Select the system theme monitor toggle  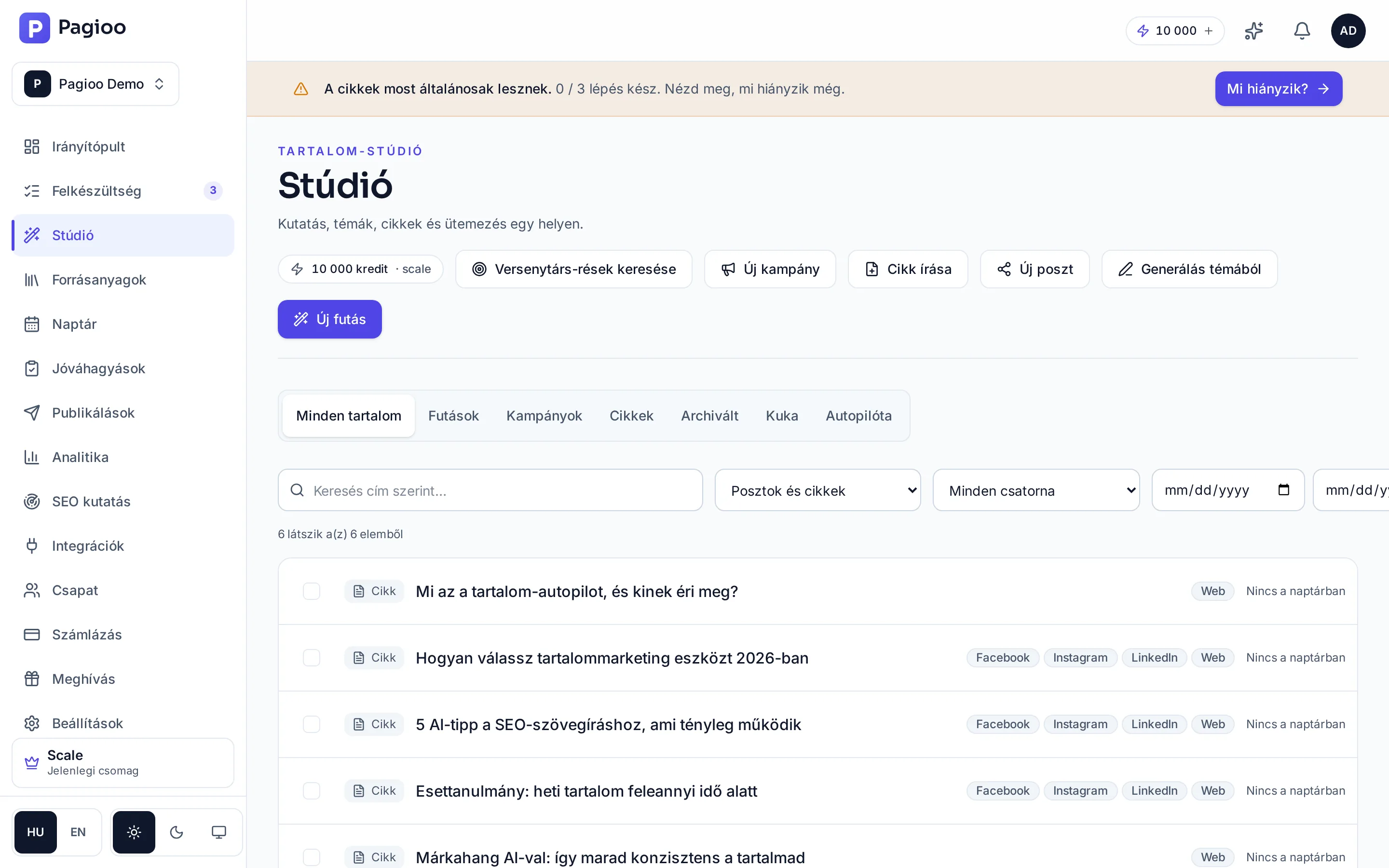click(218, 832)
